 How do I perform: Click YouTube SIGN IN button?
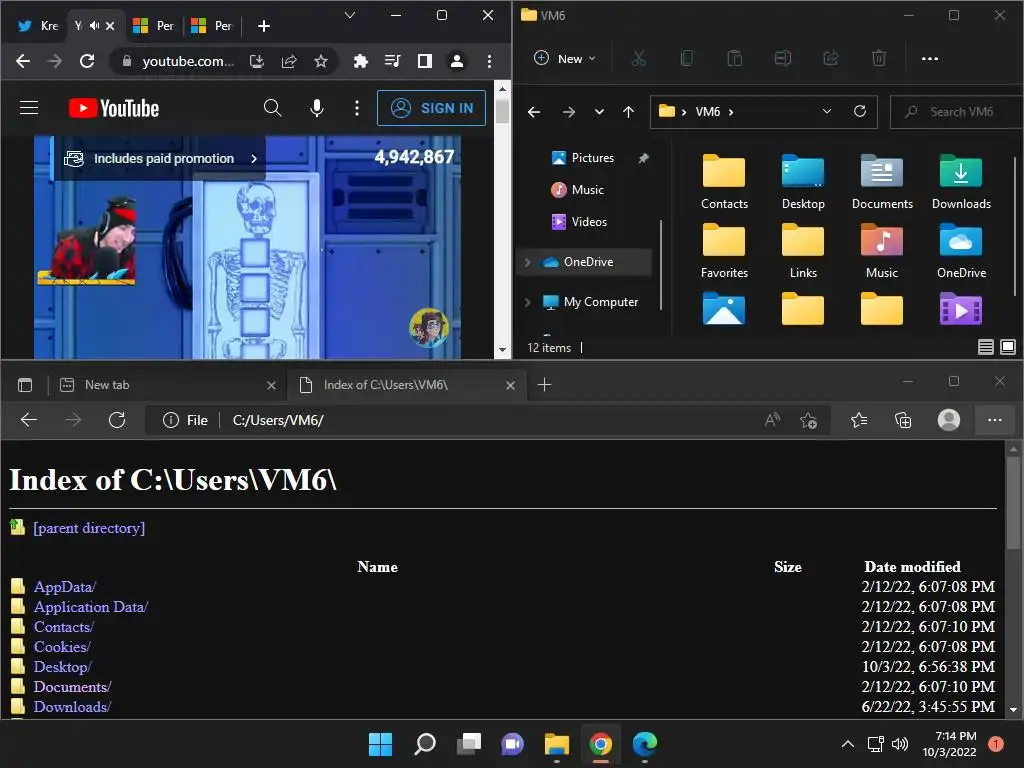[431, 108]
